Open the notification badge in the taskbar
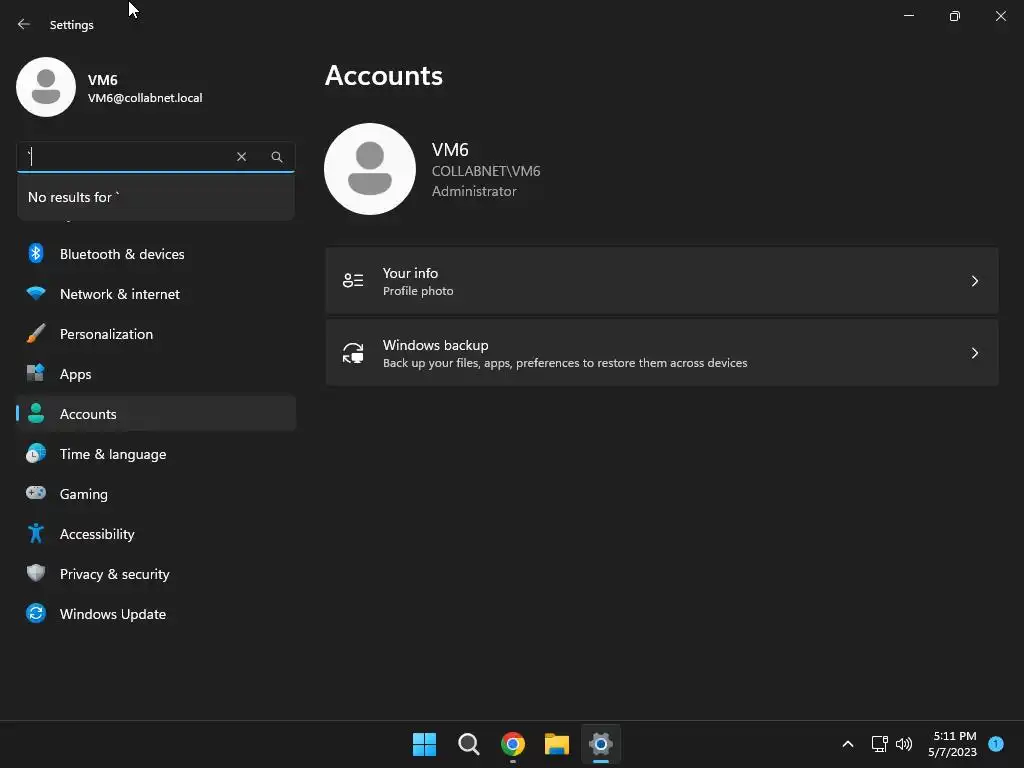 [996, 744]
